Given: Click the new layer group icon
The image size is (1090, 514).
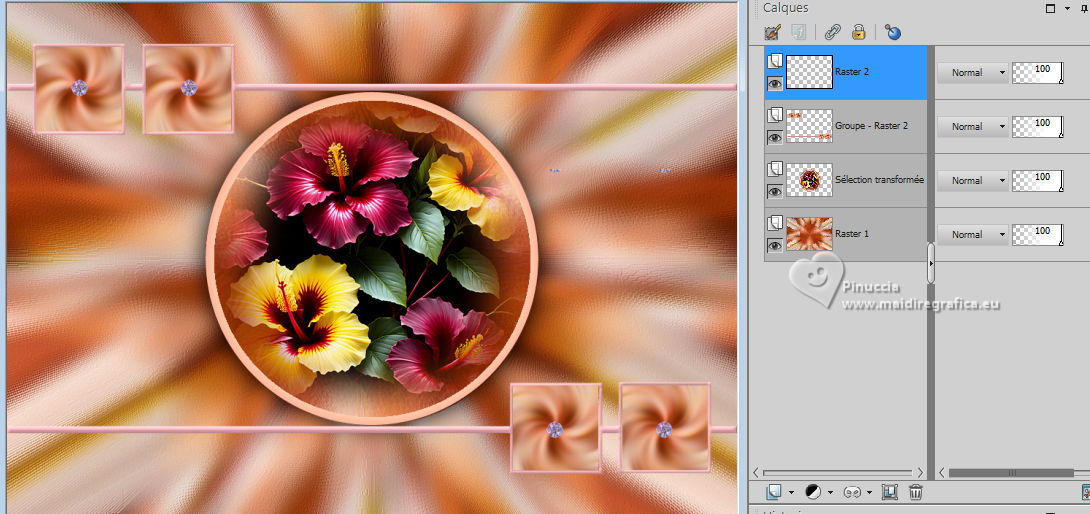Looking at the screenshot, I should click(889, 492).
